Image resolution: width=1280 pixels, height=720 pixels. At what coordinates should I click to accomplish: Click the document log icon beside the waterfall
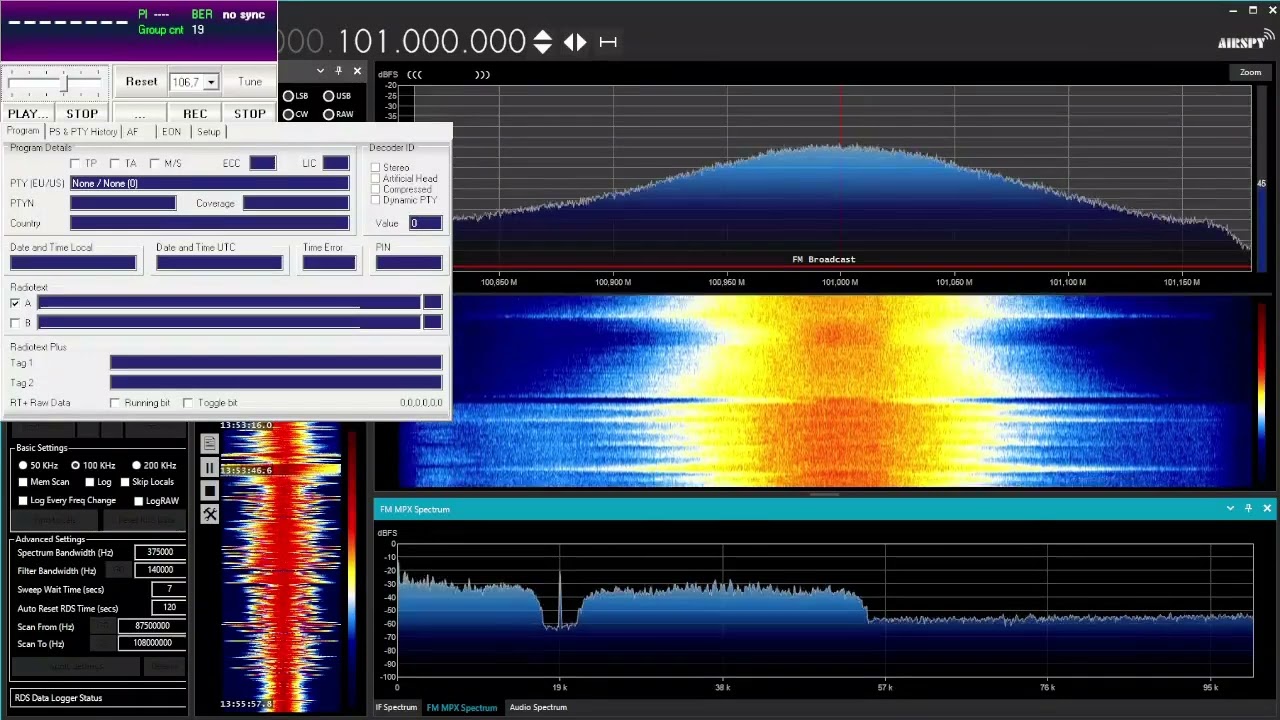point(209,444)
